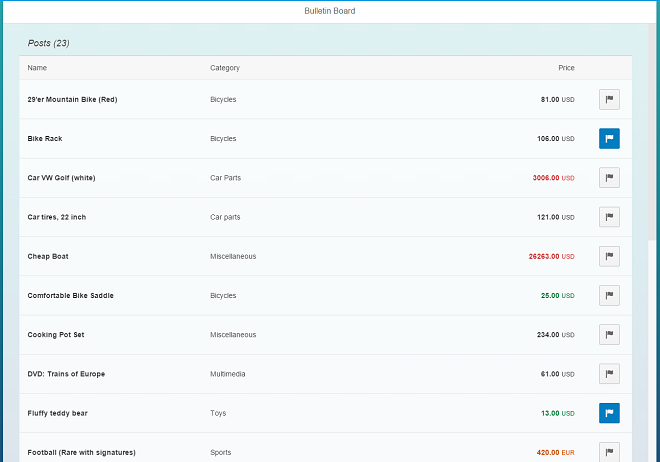Flag the DVD: Trains of Europe post
Screen dimensions: 660x462
(609, 374)
